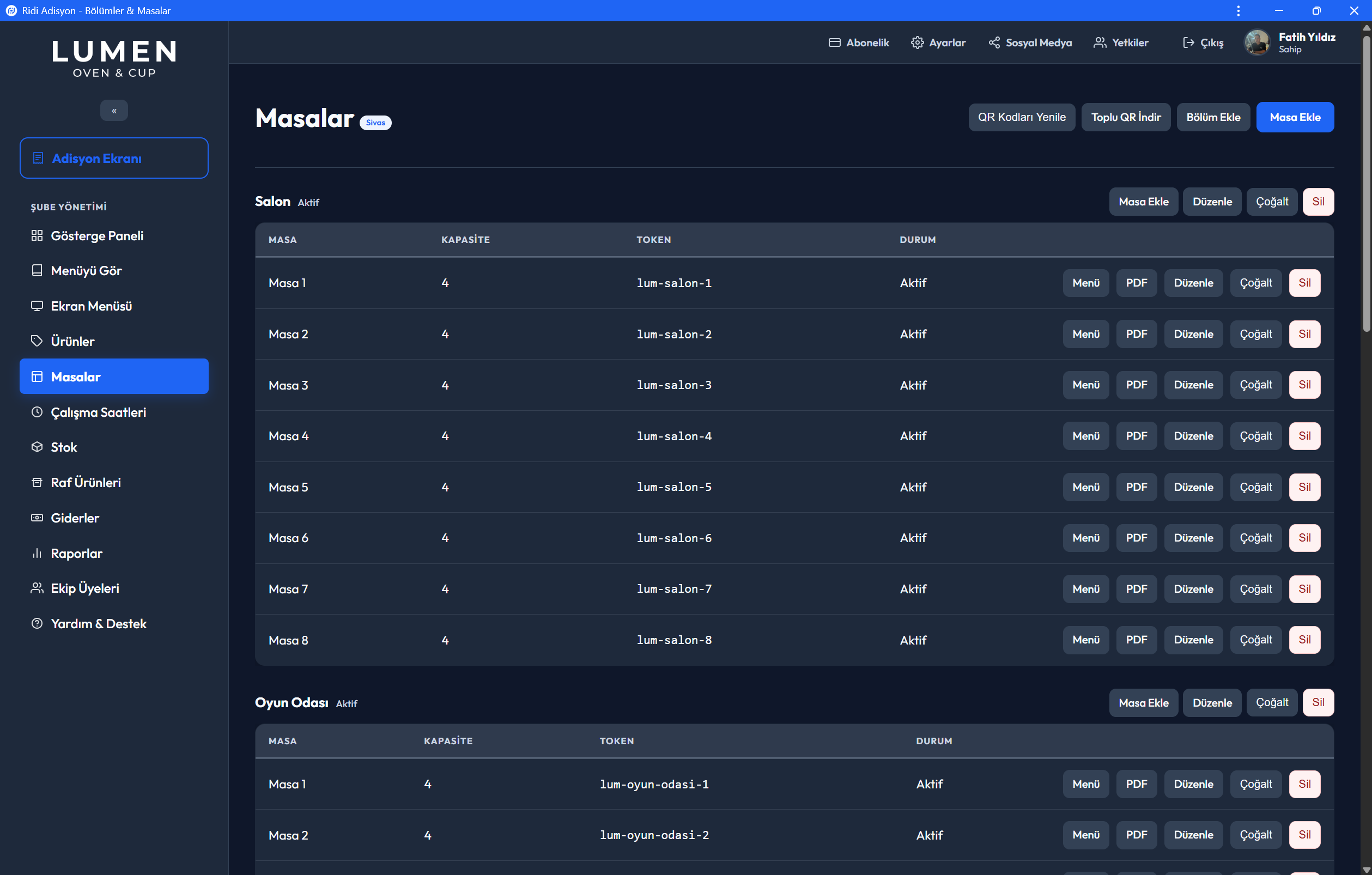Click the Ayarlar gear icon

coord(918,42)
